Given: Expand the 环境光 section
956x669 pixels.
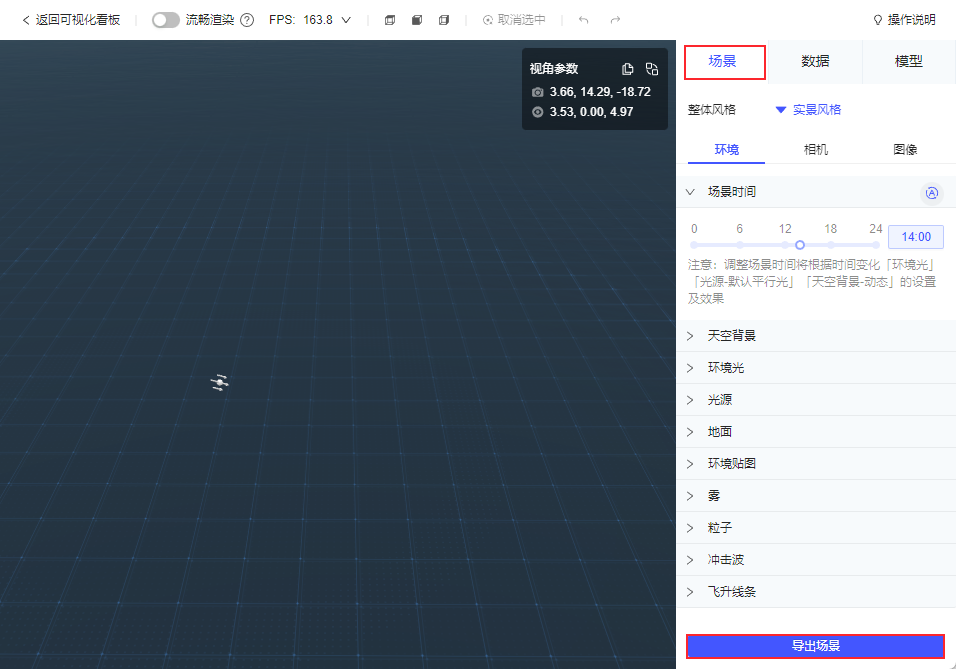Looking at the screenshot, I should tap(816, 368).
